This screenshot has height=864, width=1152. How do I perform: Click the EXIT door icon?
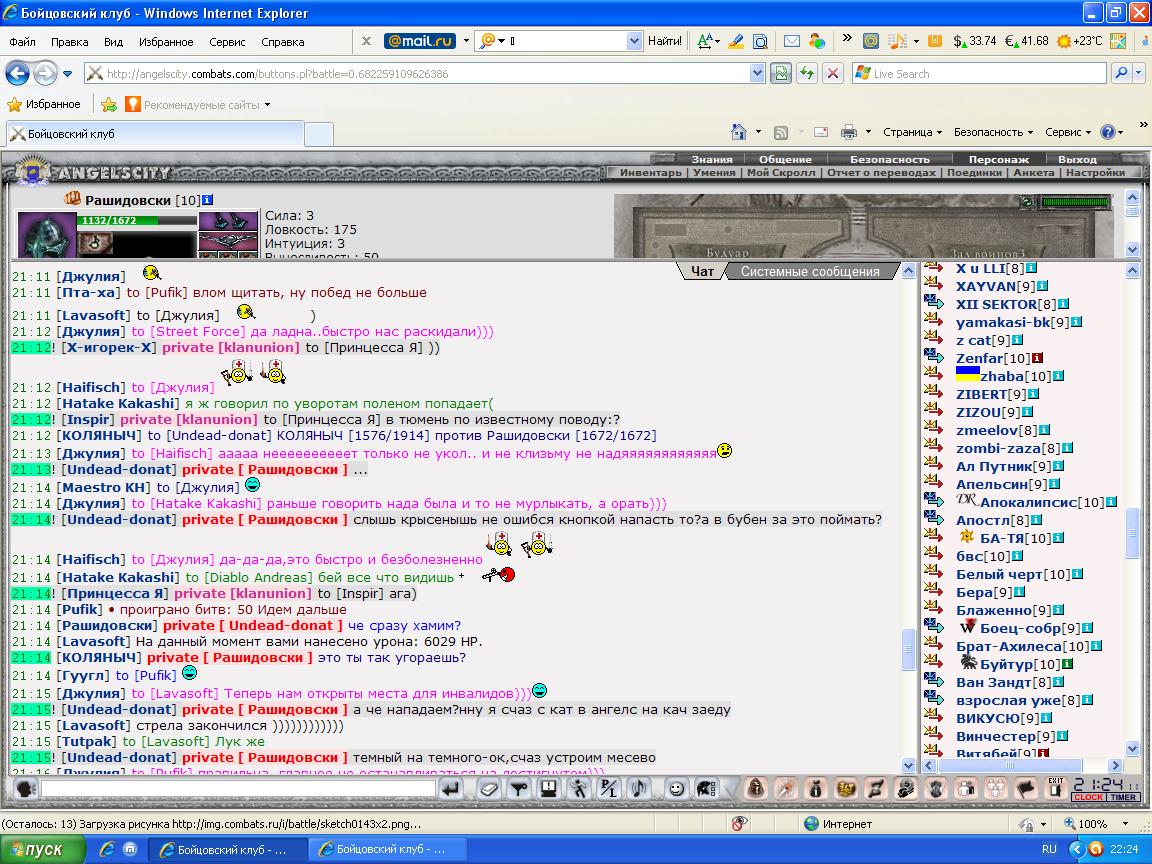1056,789
